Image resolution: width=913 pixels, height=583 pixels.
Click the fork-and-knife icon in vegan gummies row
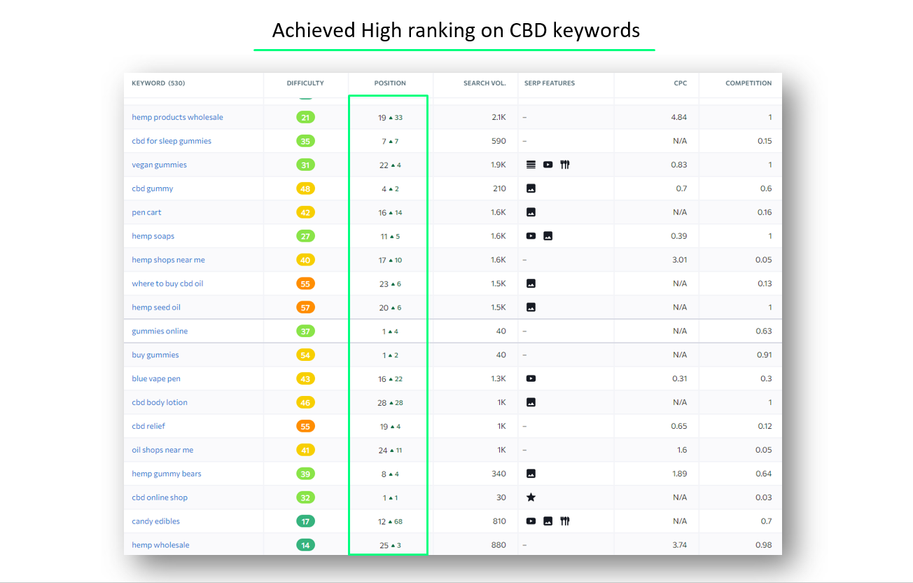[565, 165]
